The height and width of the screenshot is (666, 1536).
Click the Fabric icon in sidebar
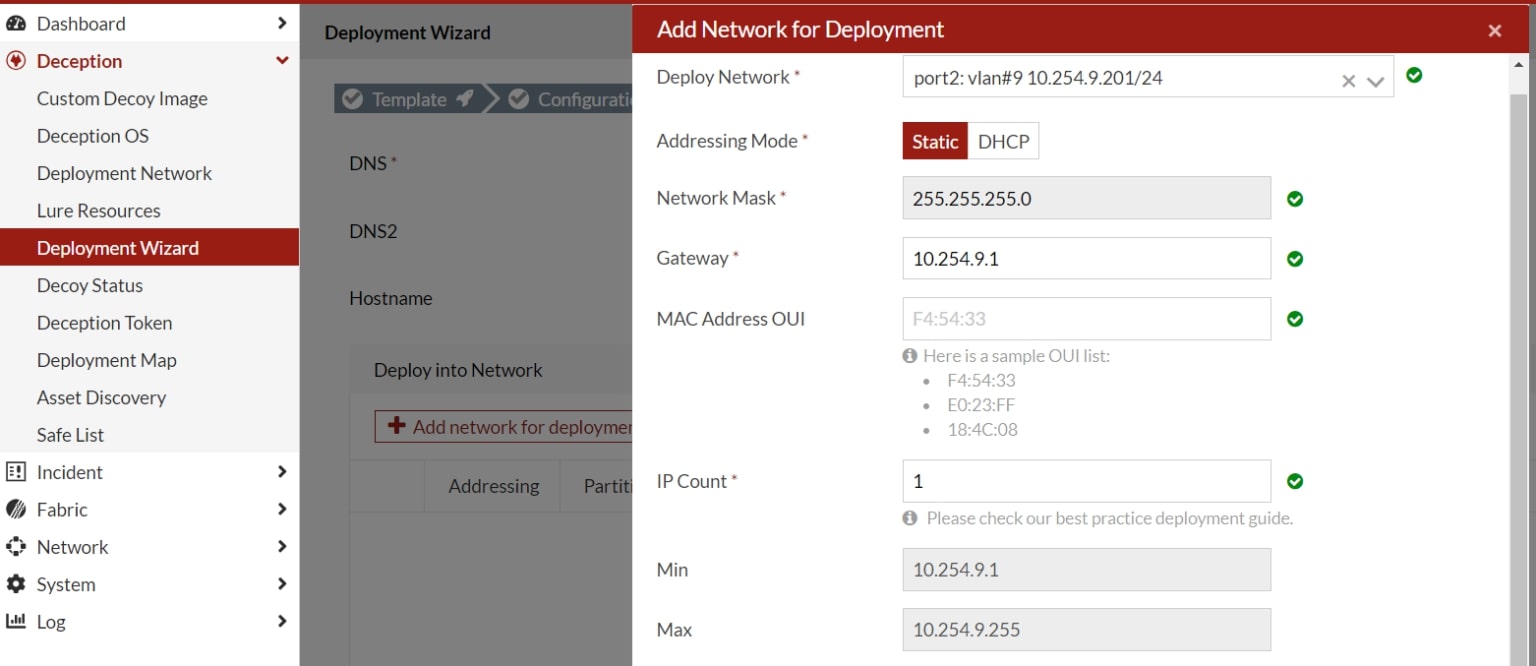tap(16, 510)
